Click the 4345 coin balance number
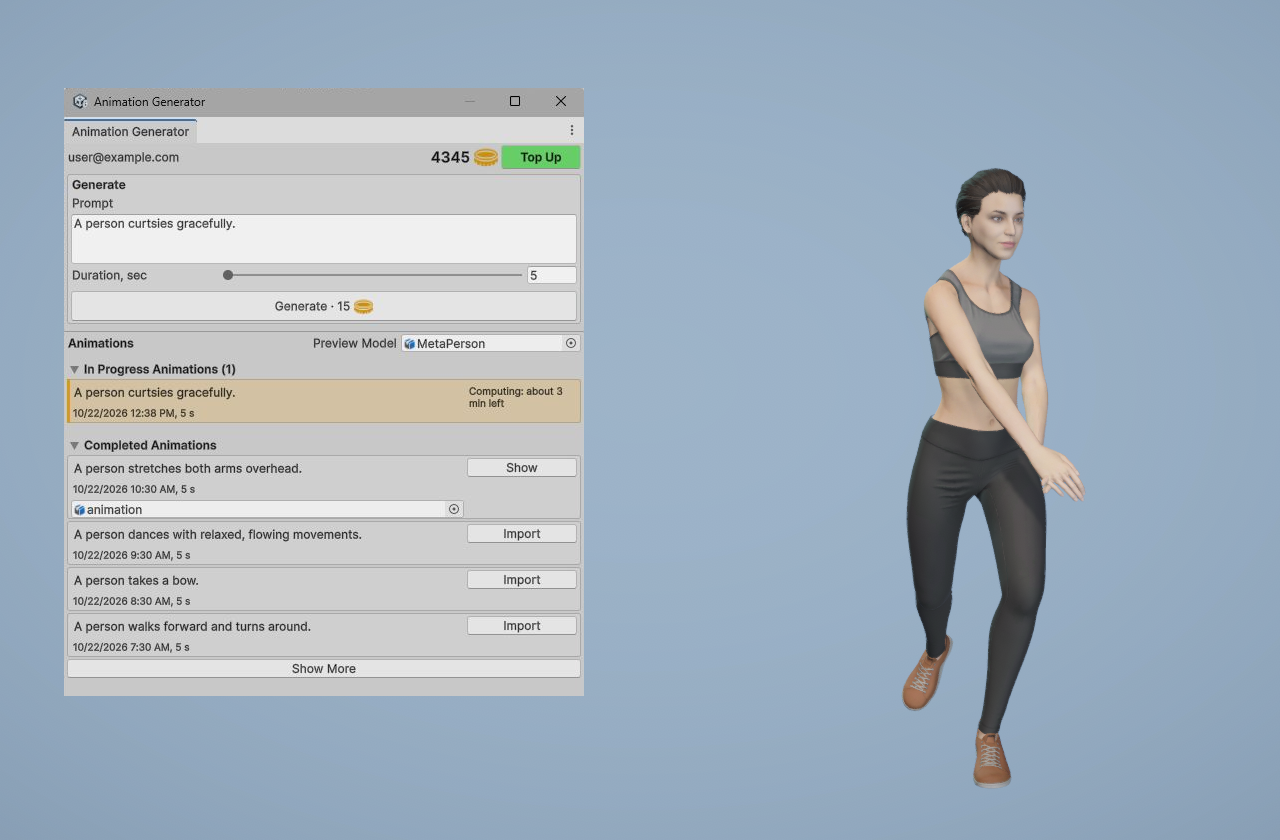The width and height of the screenshot is (1280, 840). coord(450,157)
